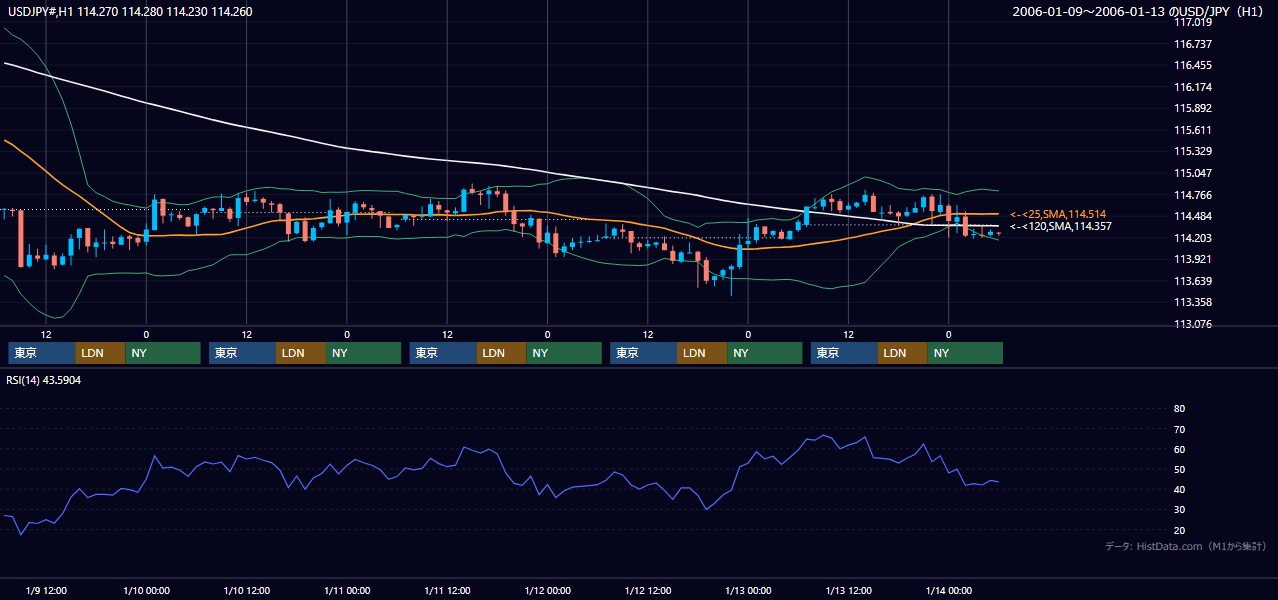Select RSI scale level 60
The width and height of the screenshot is (1278, 600).
pyautogui.click(x=1179, y=449)
